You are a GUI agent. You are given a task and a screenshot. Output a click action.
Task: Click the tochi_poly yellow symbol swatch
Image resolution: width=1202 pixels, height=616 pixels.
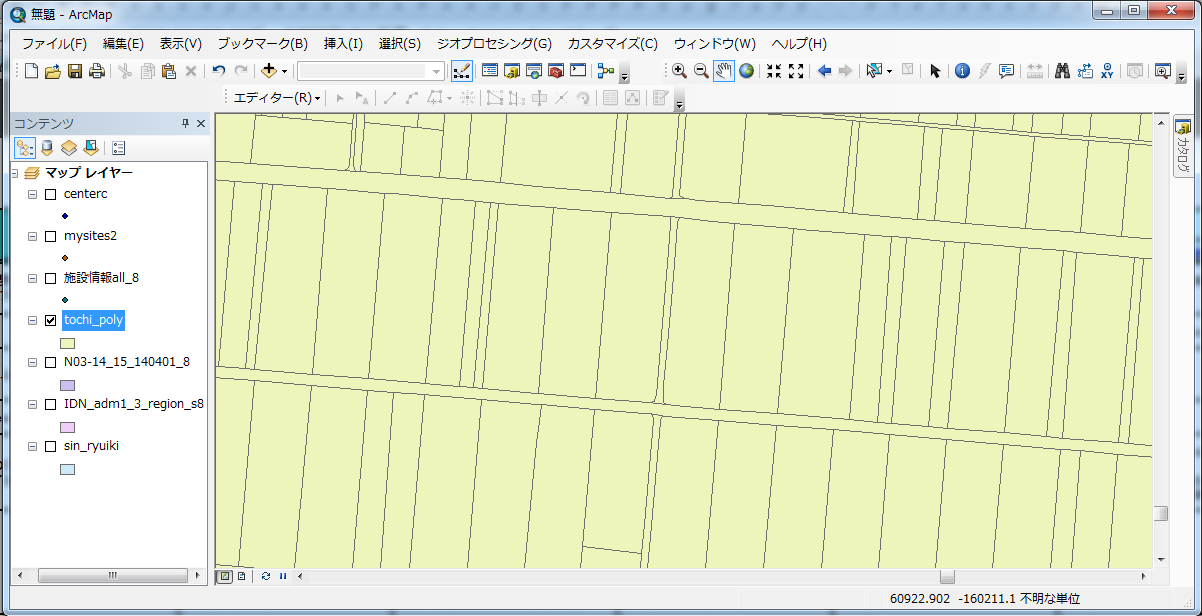pyautogui.click(x=68, y=343)
